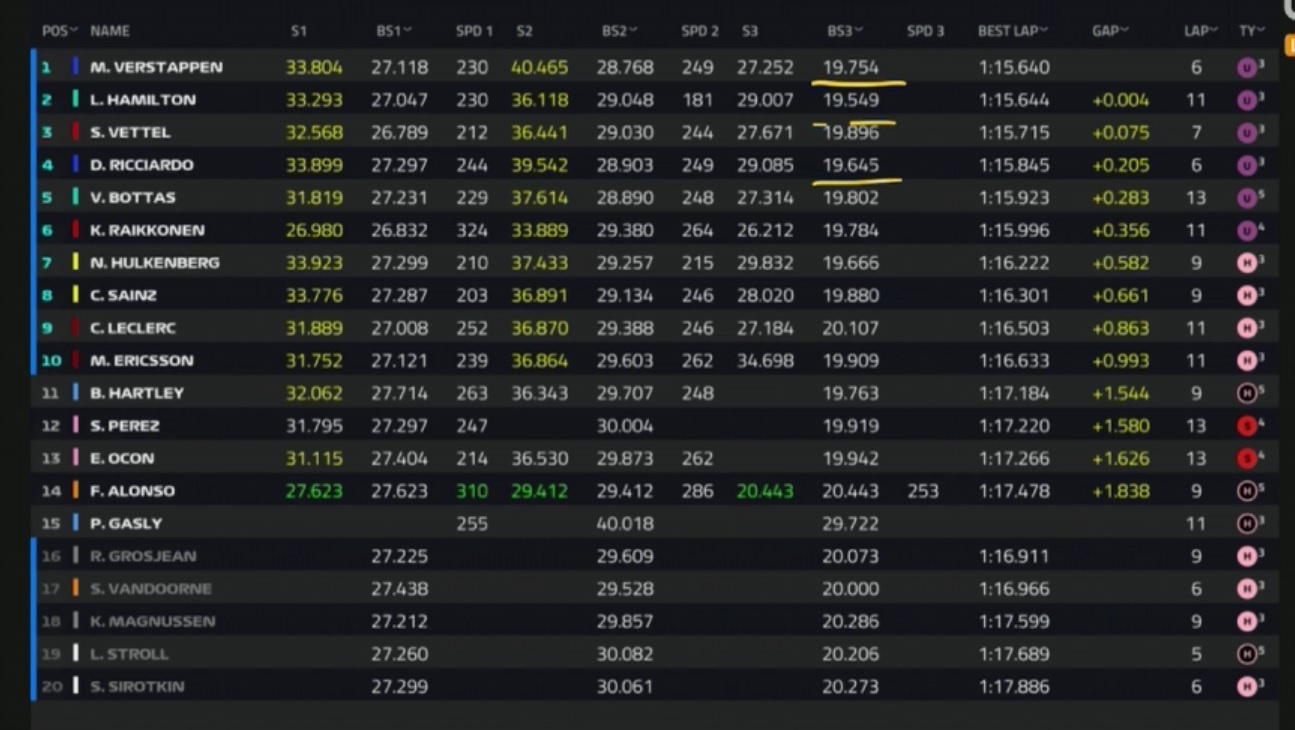Click Verstappen's purple ultrasoft tyre icon

pos(1246,68)
